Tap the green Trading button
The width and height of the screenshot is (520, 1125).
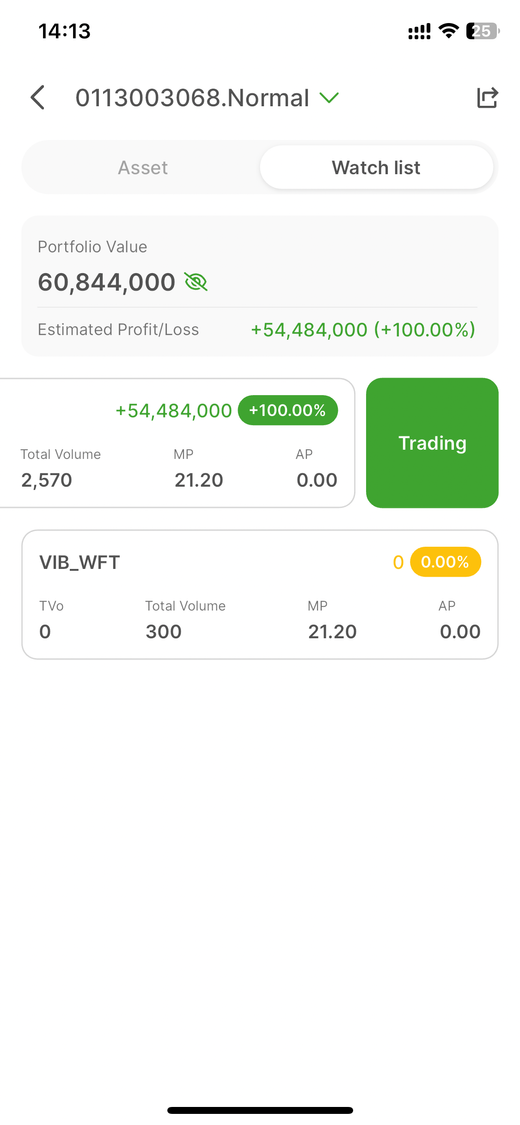click(432, 443)
